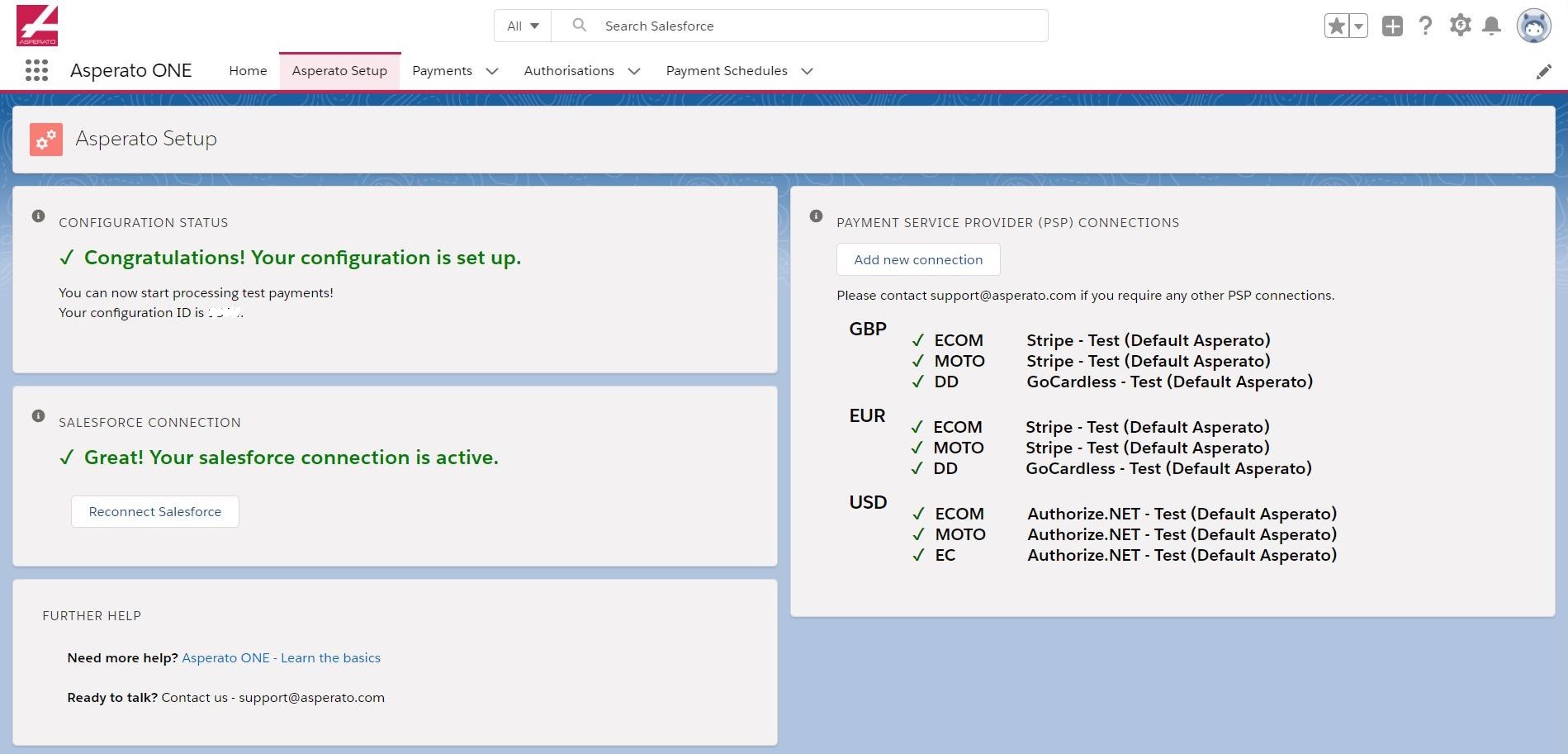Focus the Search Salesforce field

pyautogui.click(x=800, y=26)
